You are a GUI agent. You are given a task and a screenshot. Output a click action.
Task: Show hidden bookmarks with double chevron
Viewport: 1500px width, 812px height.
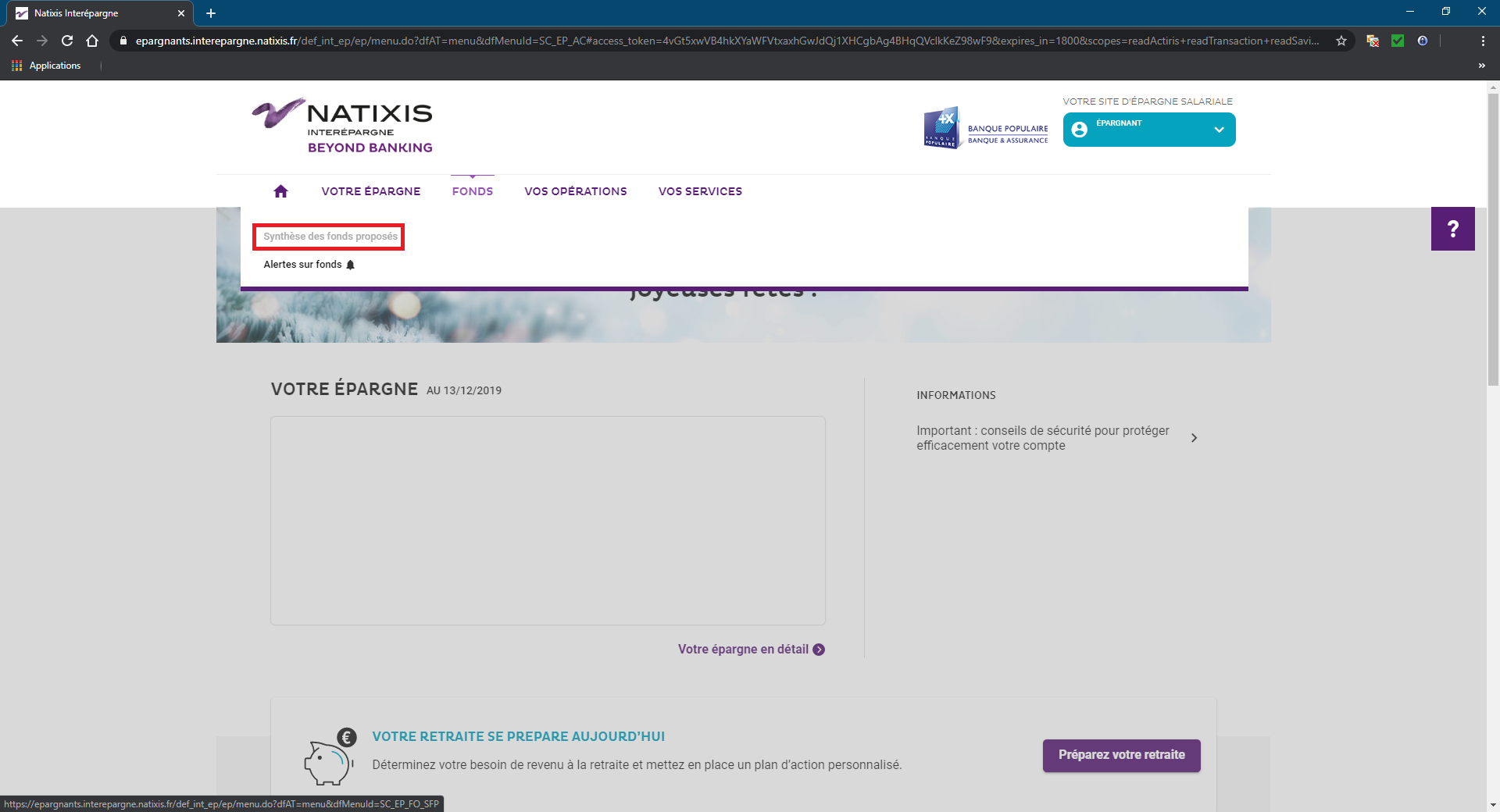click(x=1481, y=66)
